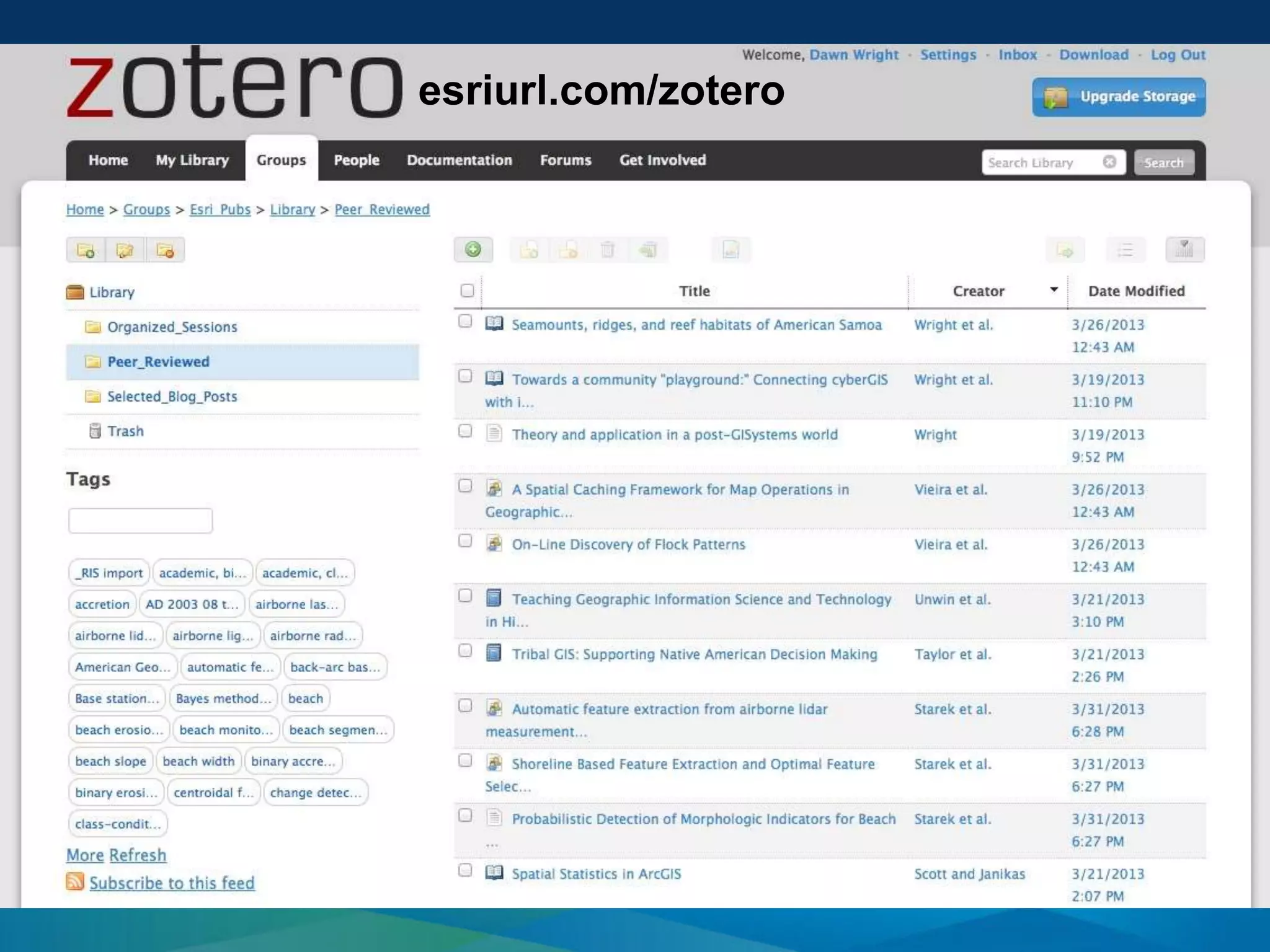The height and width of the screenshot is (952, 1270).
Task: Click the Upgrade Storage button
Action: pyautogui.click(x=1119, y=97)
